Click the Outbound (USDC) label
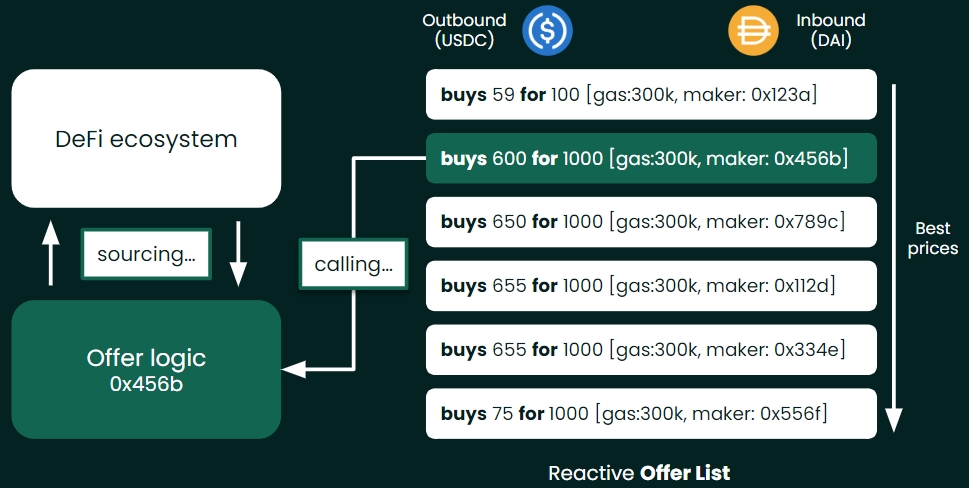The width and height of the screenshot is (969, 488). point(464,30)
